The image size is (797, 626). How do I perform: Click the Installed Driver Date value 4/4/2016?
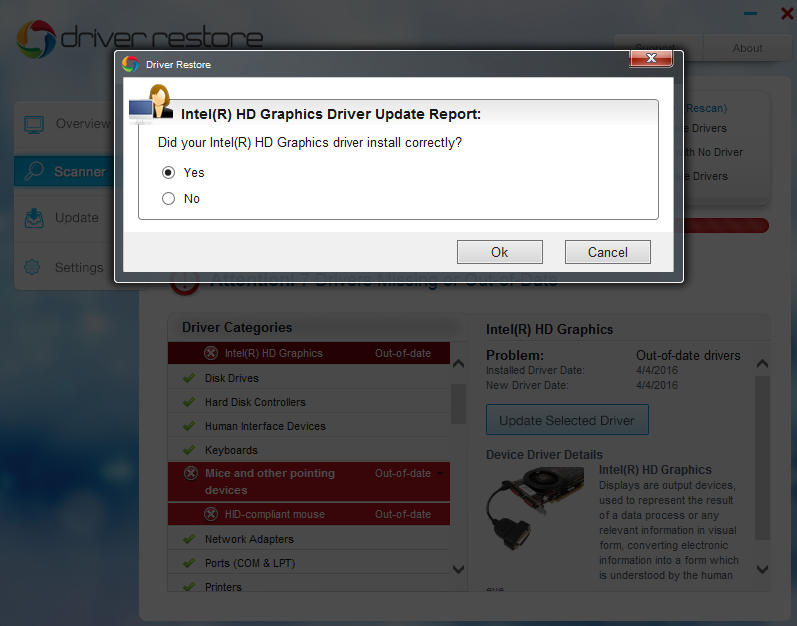point(657,370)
